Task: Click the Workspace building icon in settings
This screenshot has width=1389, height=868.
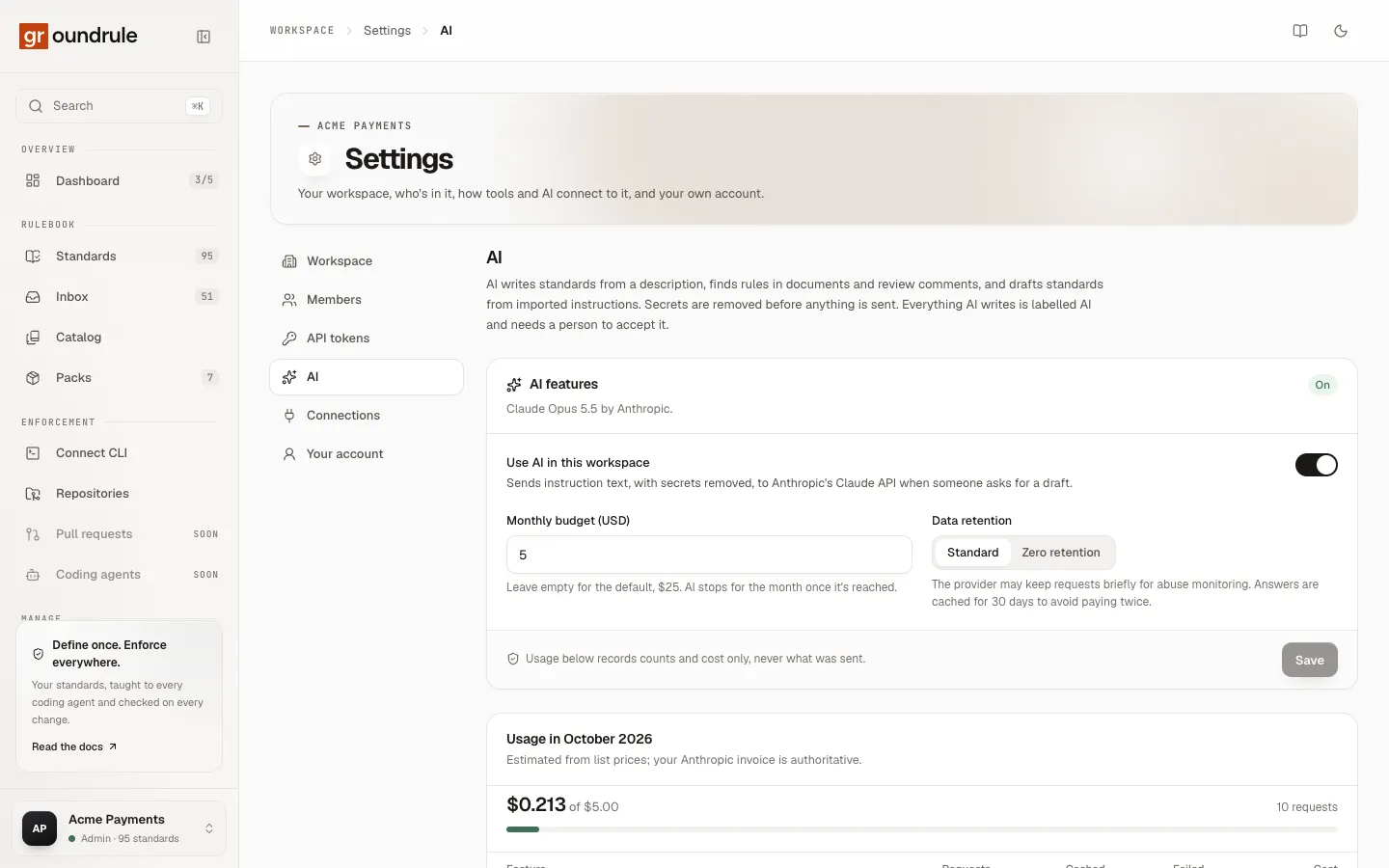Action: point(289,260)
